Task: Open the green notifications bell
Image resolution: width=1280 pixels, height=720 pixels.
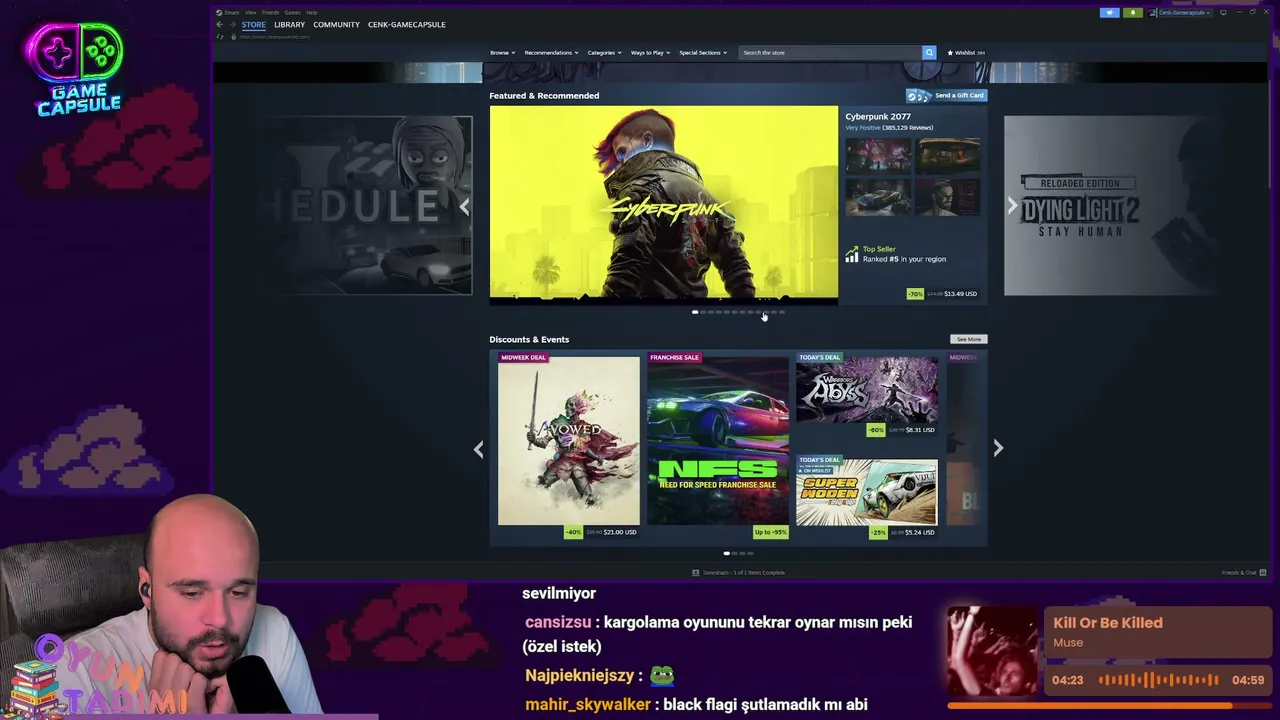Action: pos(1132,12)
